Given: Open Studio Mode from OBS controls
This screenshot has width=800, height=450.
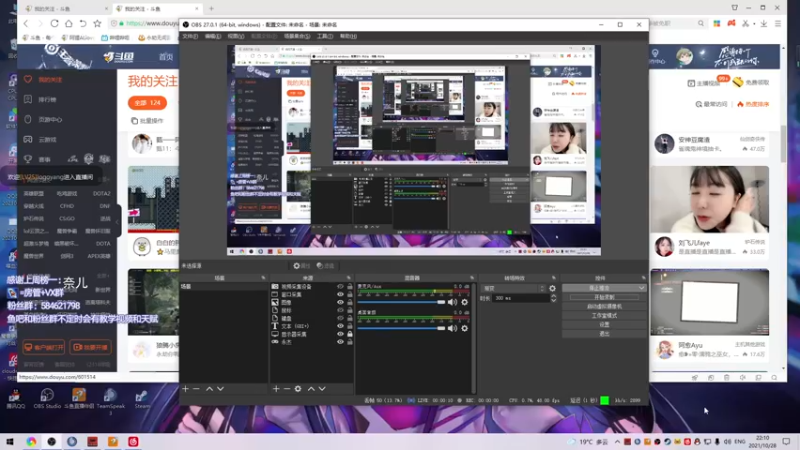Looking at the screenshot, I should 604,315.
